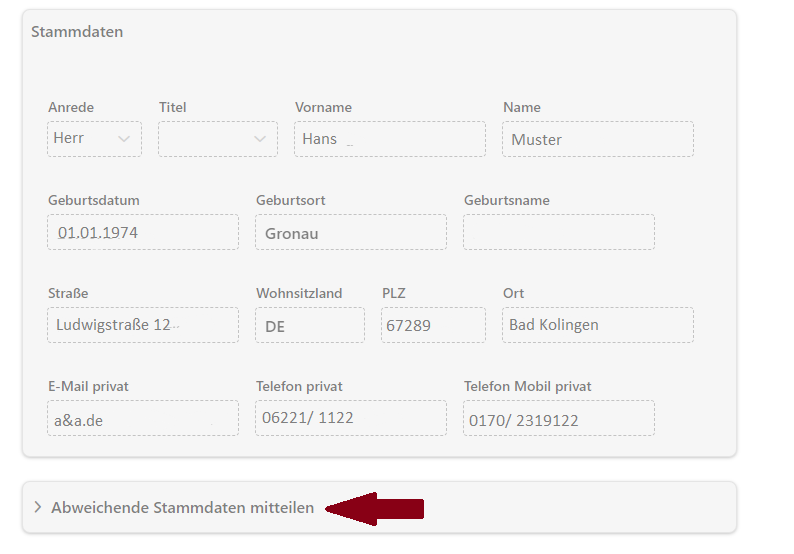Select the E-Mail privat field

click(x=143, y=419)
